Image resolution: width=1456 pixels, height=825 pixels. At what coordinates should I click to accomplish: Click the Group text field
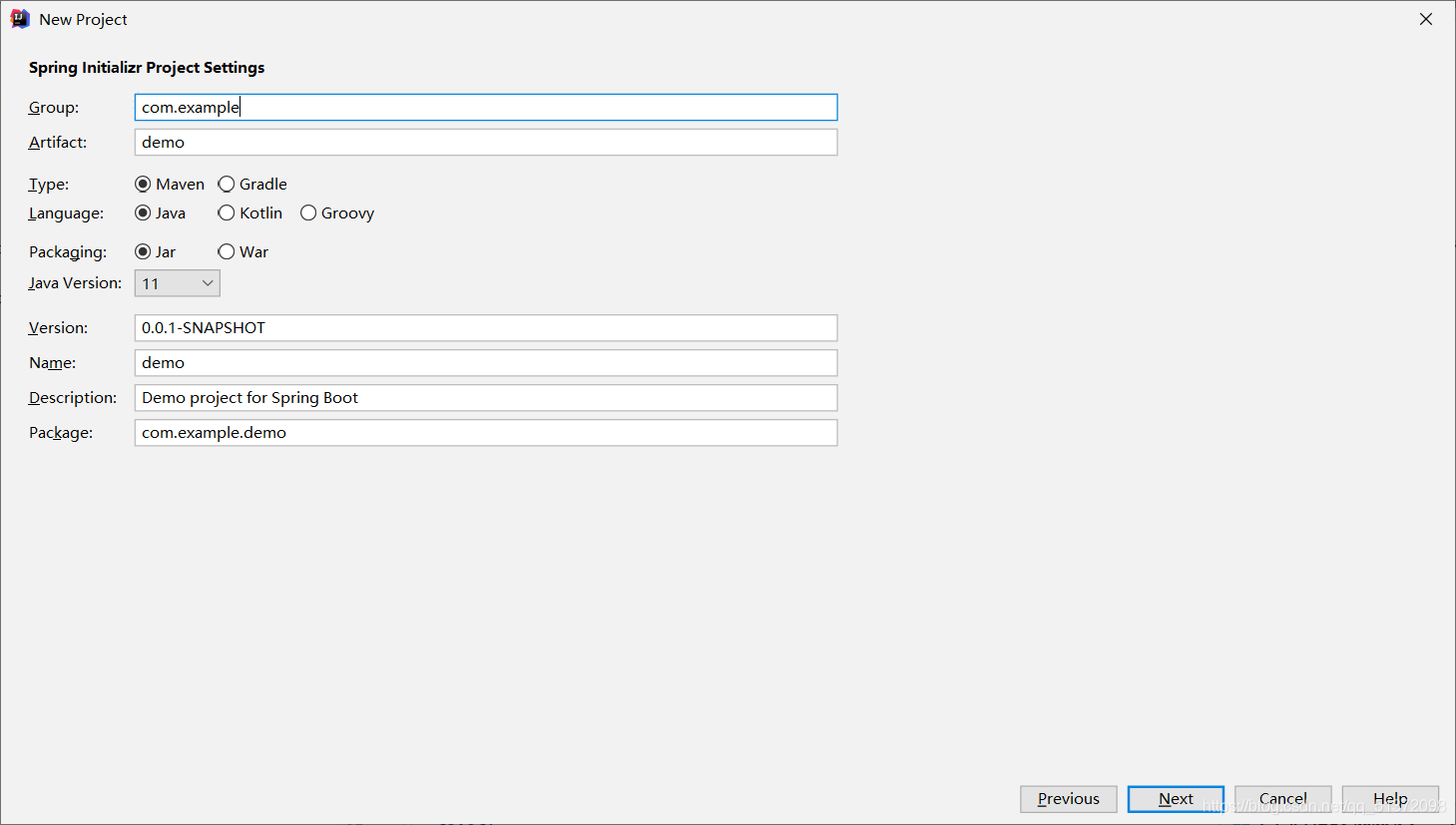pos(486,108)
